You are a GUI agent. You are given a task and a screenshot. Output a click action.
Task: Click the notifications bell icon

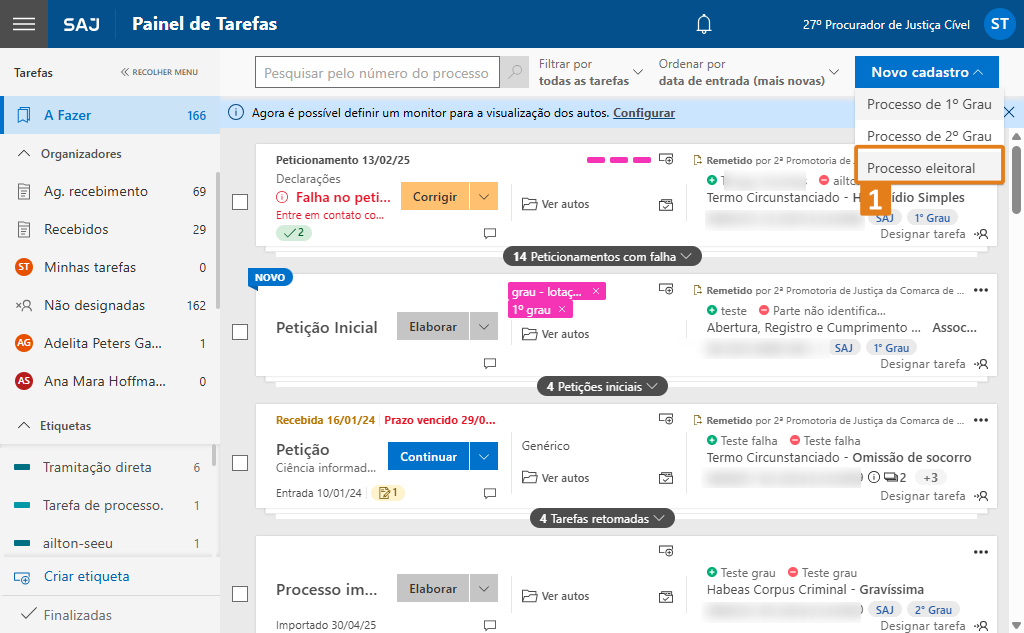pos(705,24)
